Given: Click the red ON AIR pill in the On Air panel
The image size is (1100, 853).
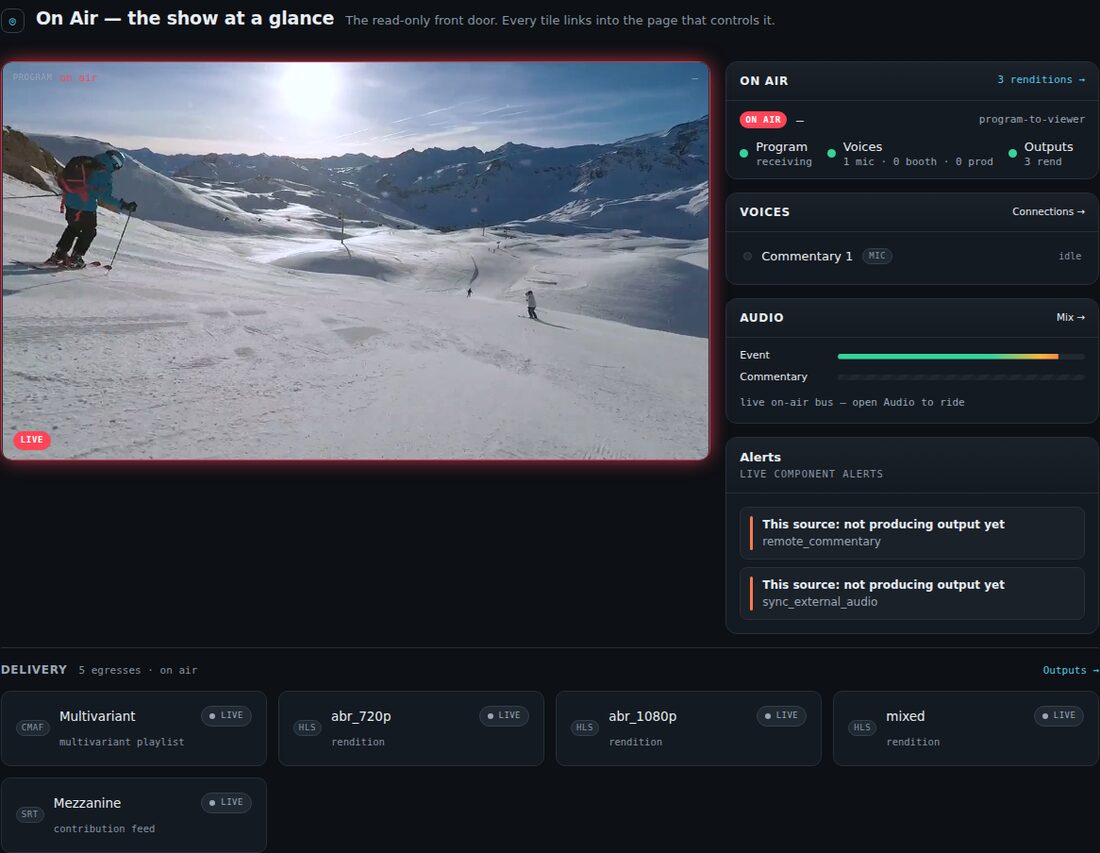Looking at the screenshot, I should click(763, 120).
